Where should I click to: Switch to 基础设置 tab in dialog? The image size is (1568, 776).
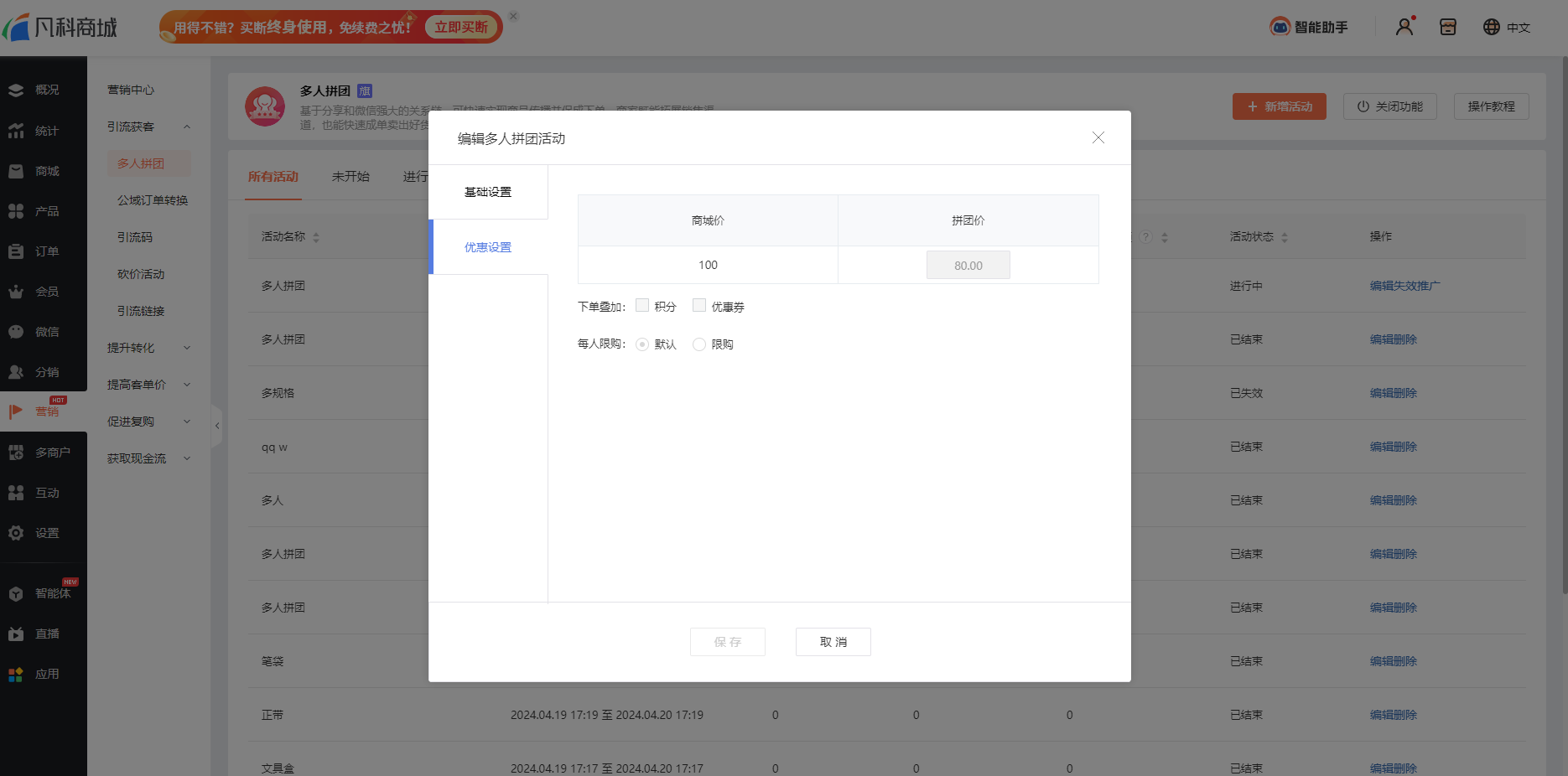(x=488, y=192)
